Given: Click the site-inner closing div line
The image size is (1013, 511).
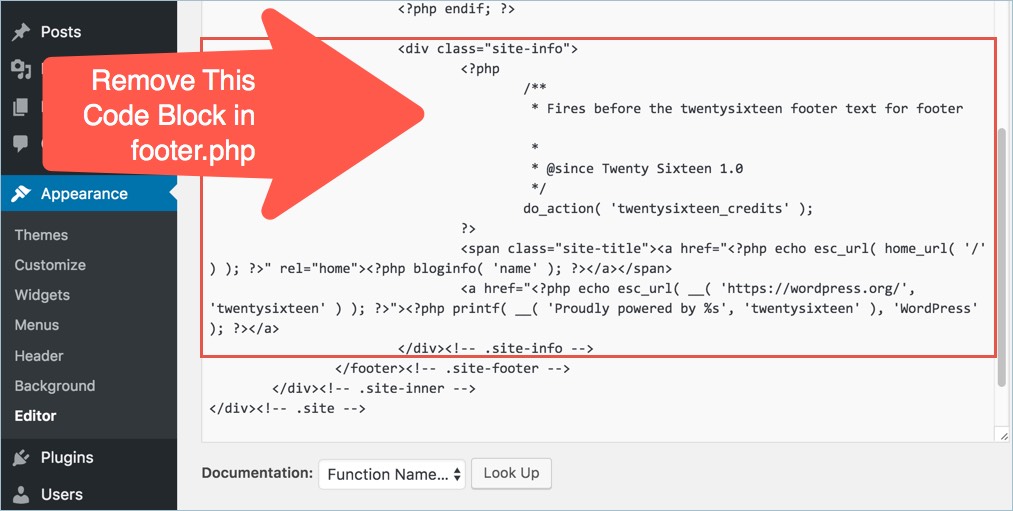Looking at the screenshot, I should (373, 388).
